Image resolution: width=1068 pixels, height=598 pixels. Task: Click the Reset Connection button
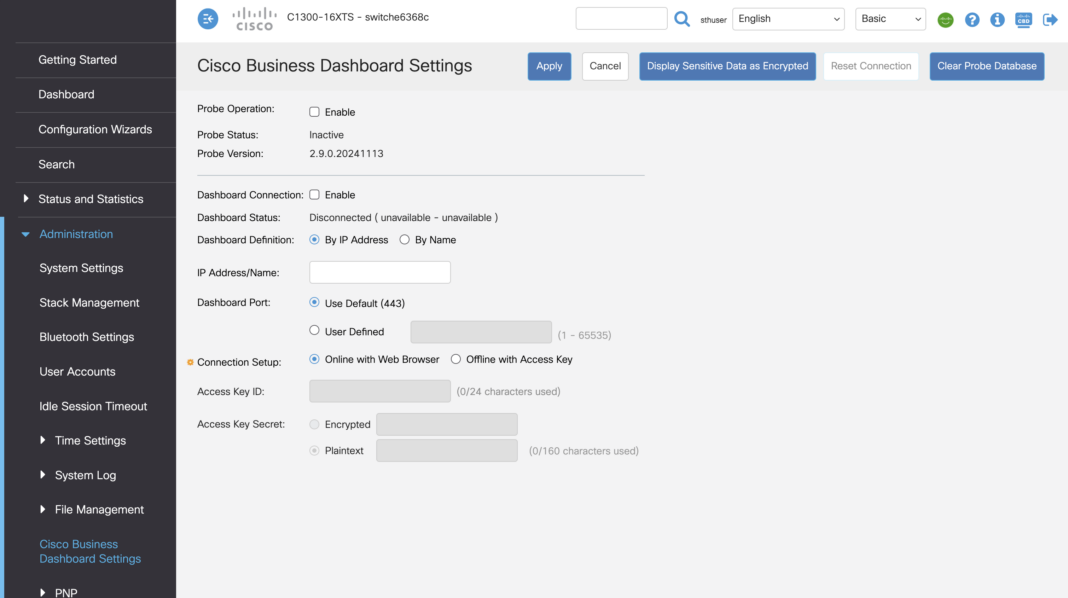point(870,66)
